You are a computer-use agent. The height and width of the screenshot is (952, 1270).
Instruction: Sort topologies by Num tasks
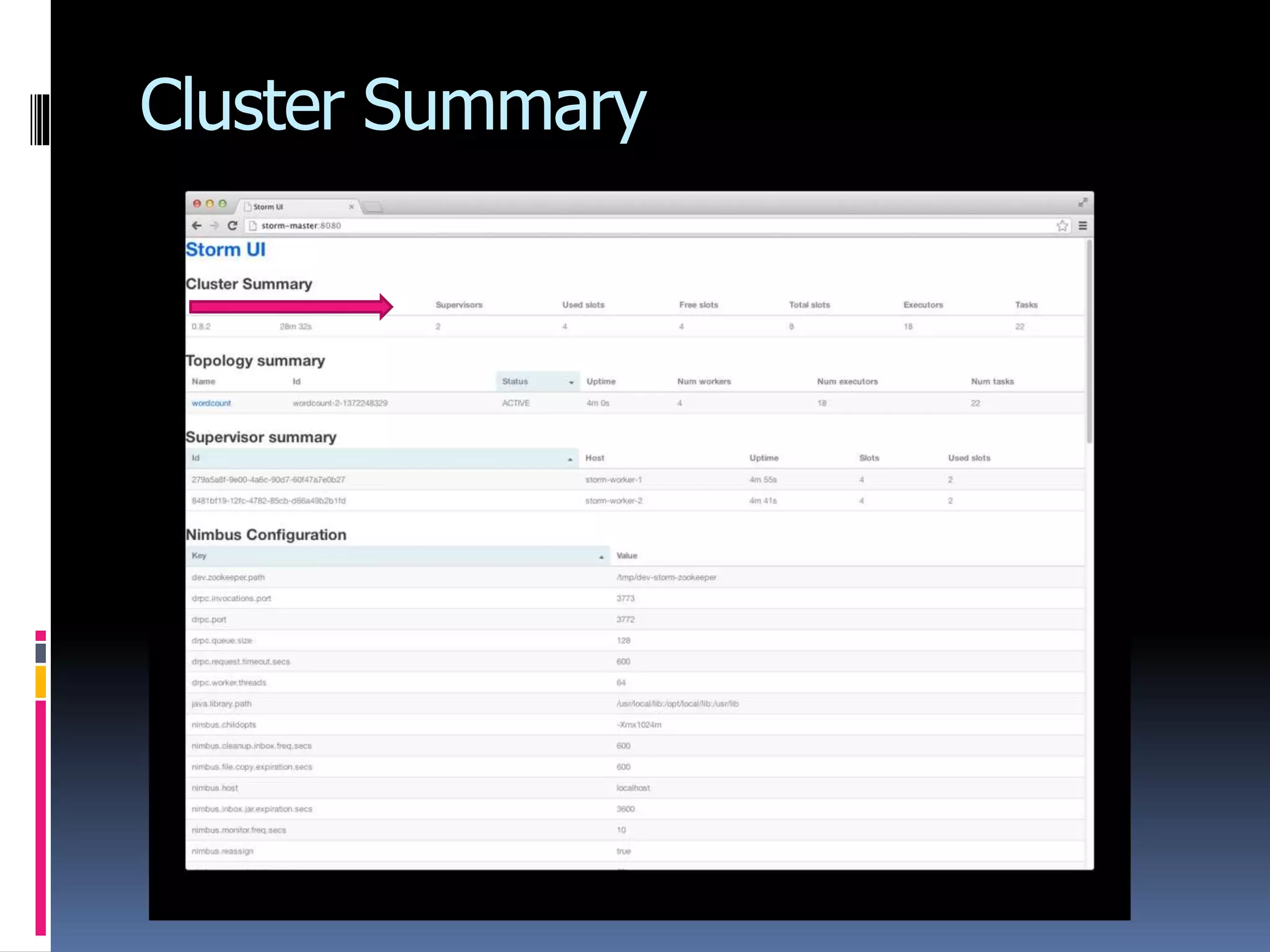992,382
